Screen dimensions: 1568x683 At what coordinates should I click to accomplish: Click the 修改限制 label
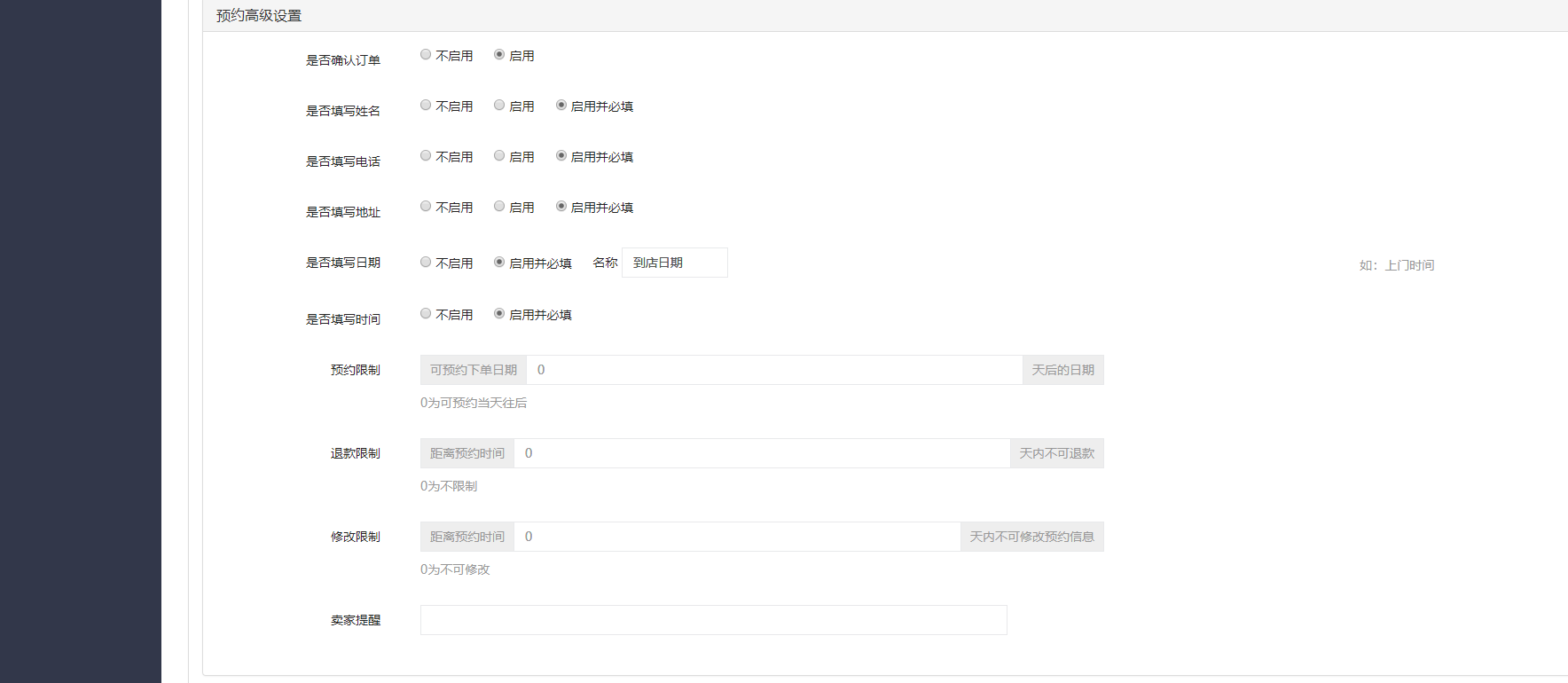click(356, 537)
